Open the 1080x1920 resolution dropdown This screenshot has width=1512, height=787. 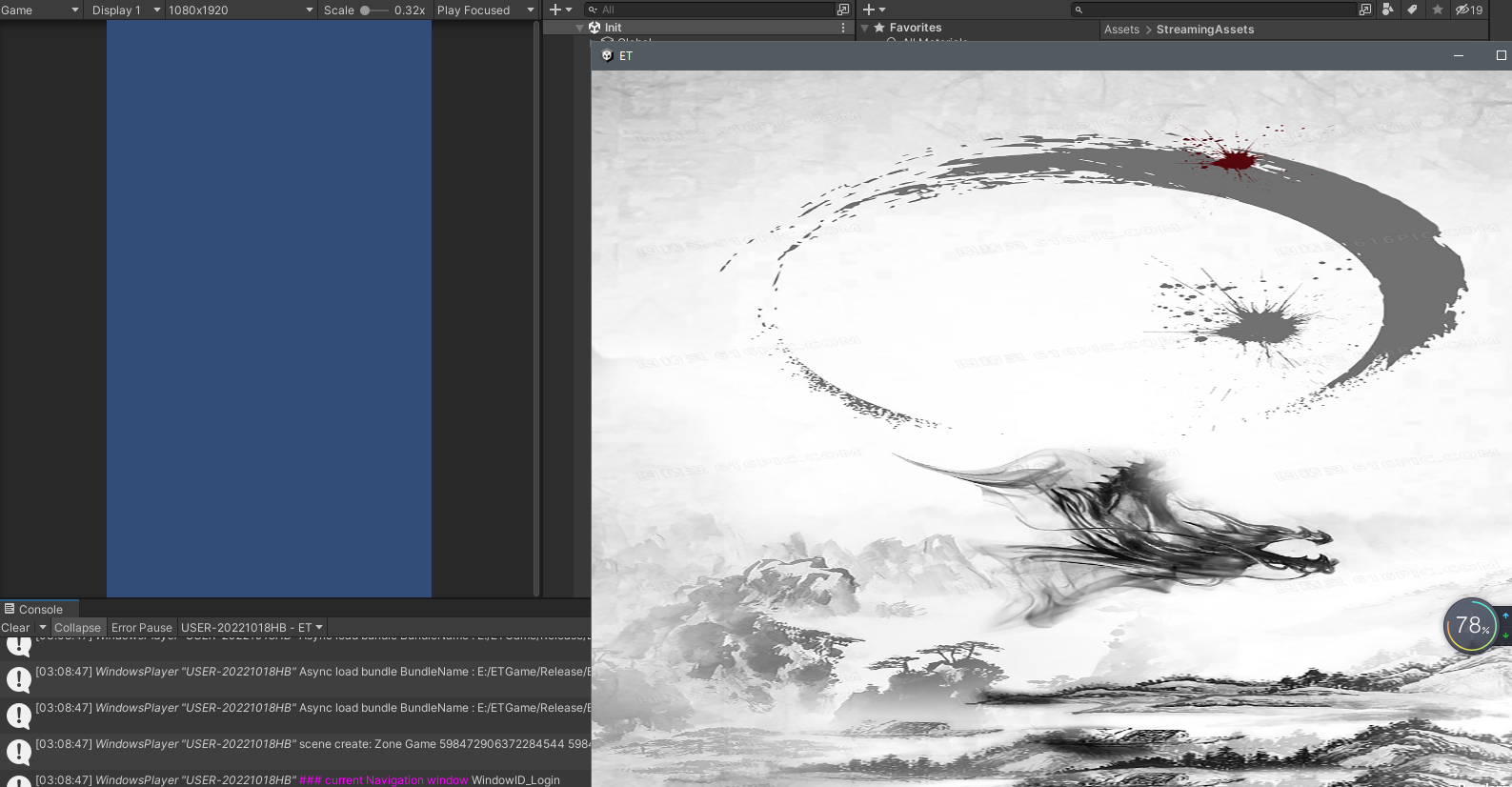(241, 10)
